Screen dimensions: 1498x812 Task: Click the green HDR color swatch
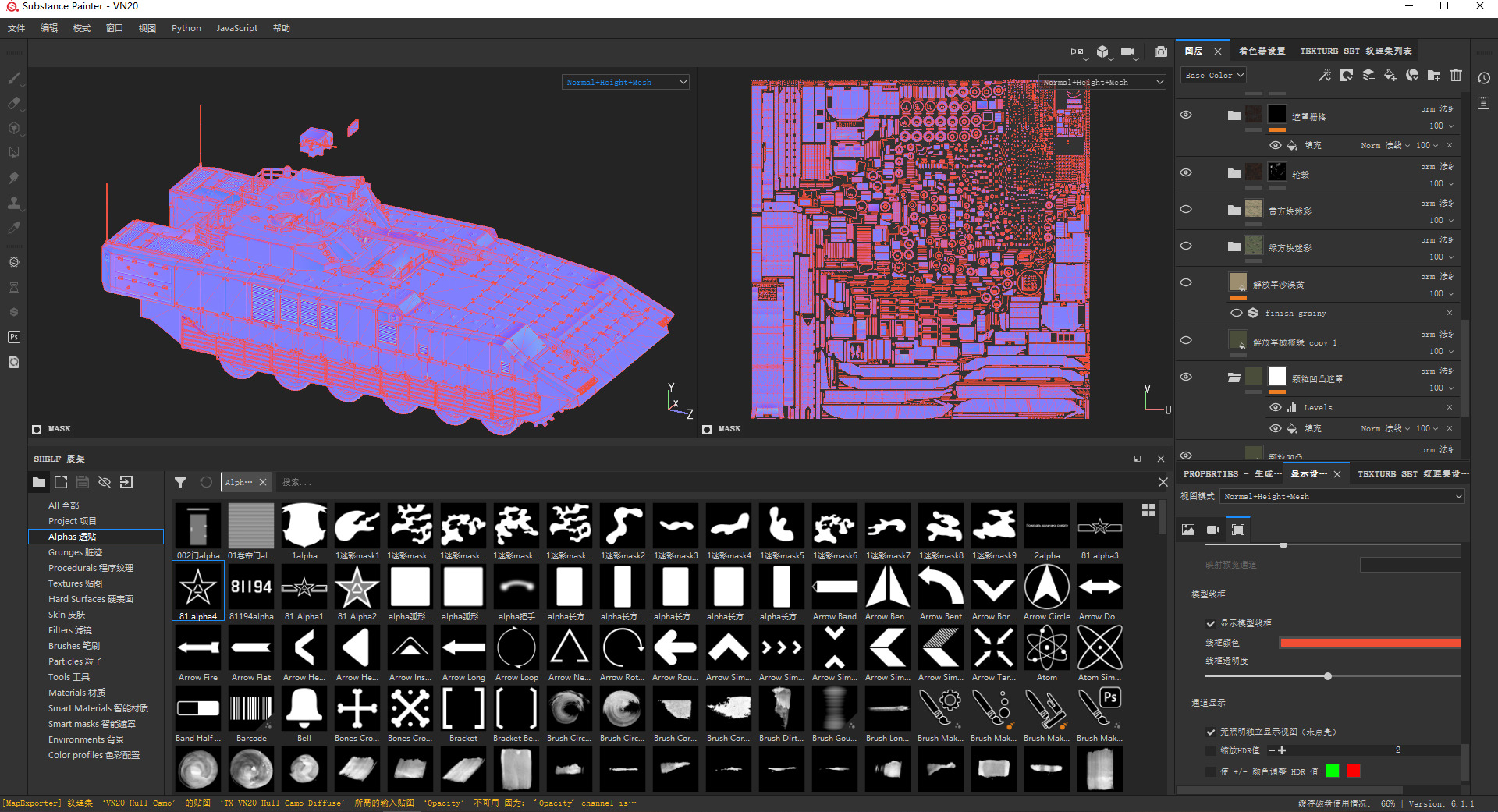1333,771
